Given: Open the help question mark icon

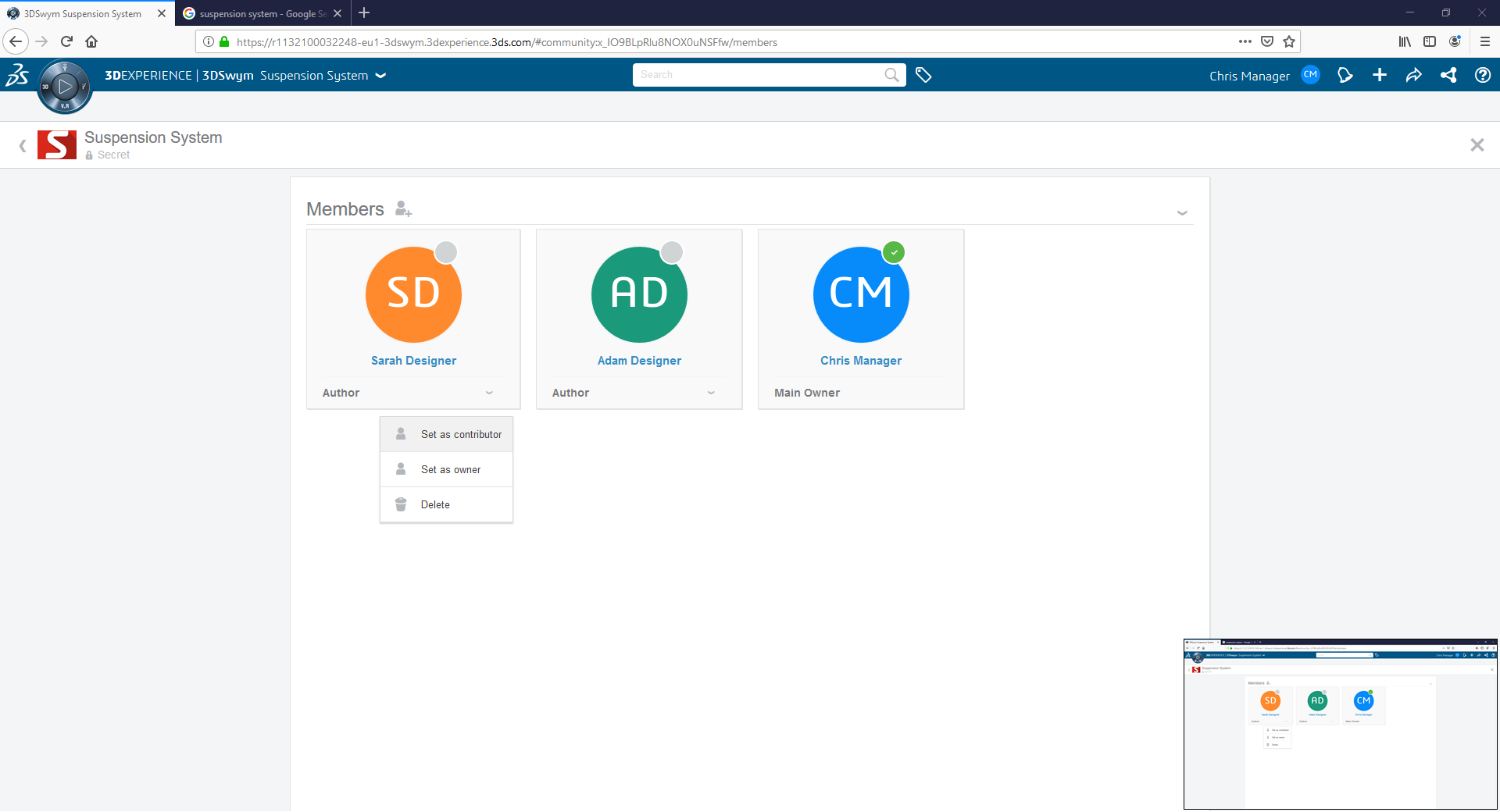Looking at the screenshot, I should (x=1482, y=75).
